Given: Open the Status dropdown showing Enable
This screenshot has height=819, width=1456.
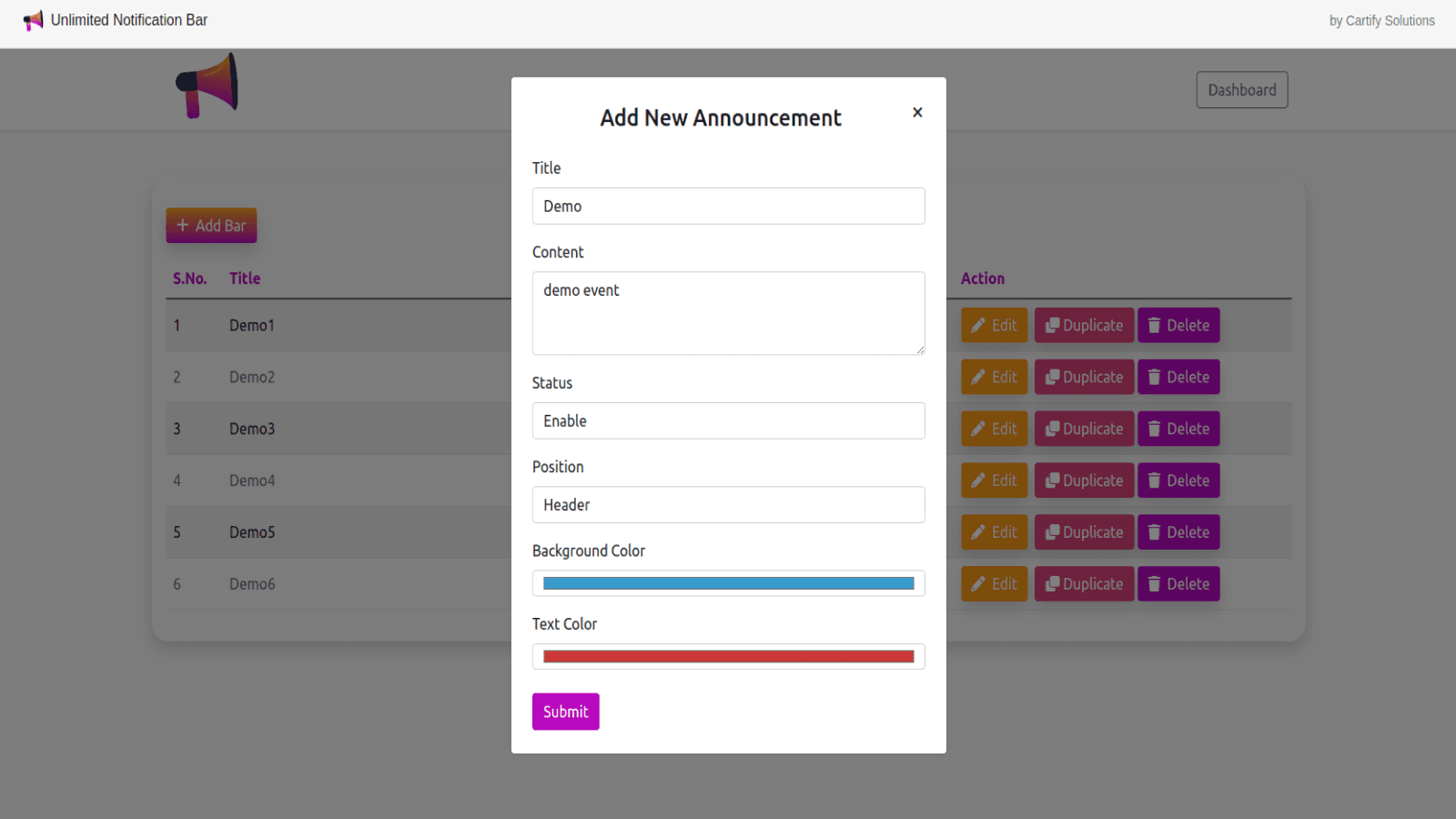Looking at the screenshot, I should click(728, 420).
